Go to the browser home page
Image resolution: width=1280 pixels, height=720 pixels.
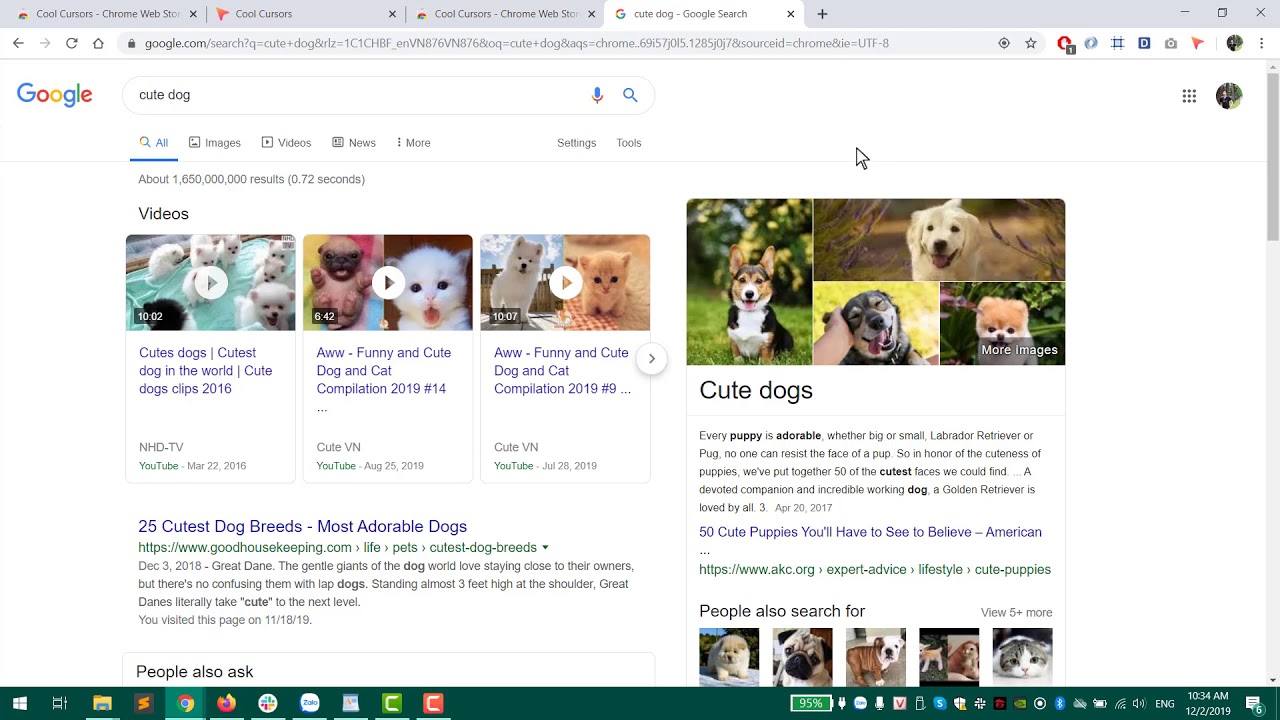(x=98, y=43)
